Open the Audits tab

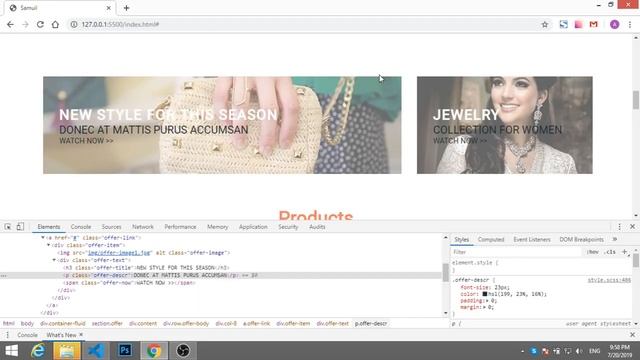[317, 227]
